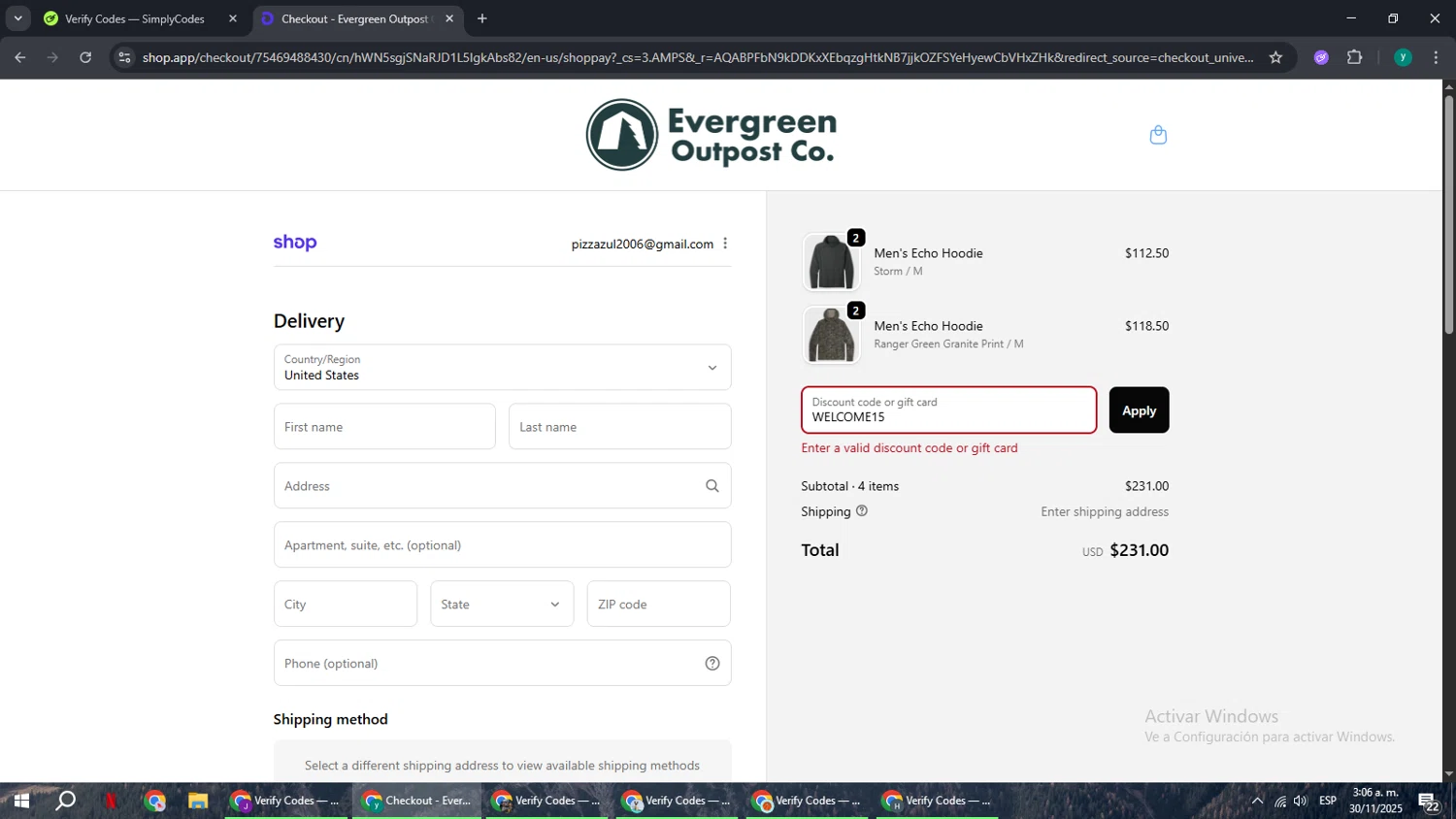View site information icon in address bar
This screenshot has width=1456, height=819.
point(123,57)
